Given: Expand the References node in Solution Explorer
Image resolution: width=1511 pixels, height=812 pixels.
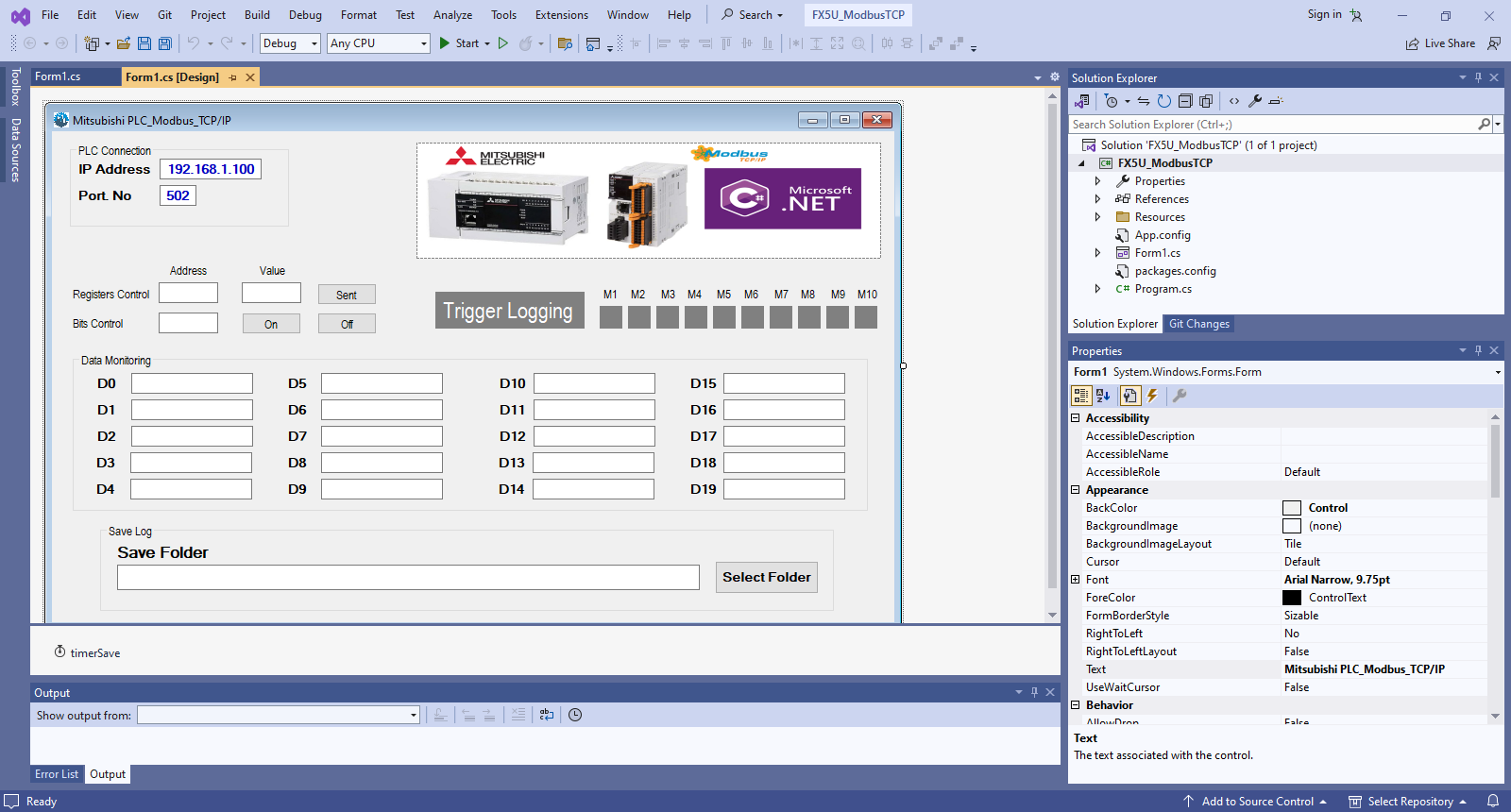Looking at the screenshot, I should (x=1097, y=199).
